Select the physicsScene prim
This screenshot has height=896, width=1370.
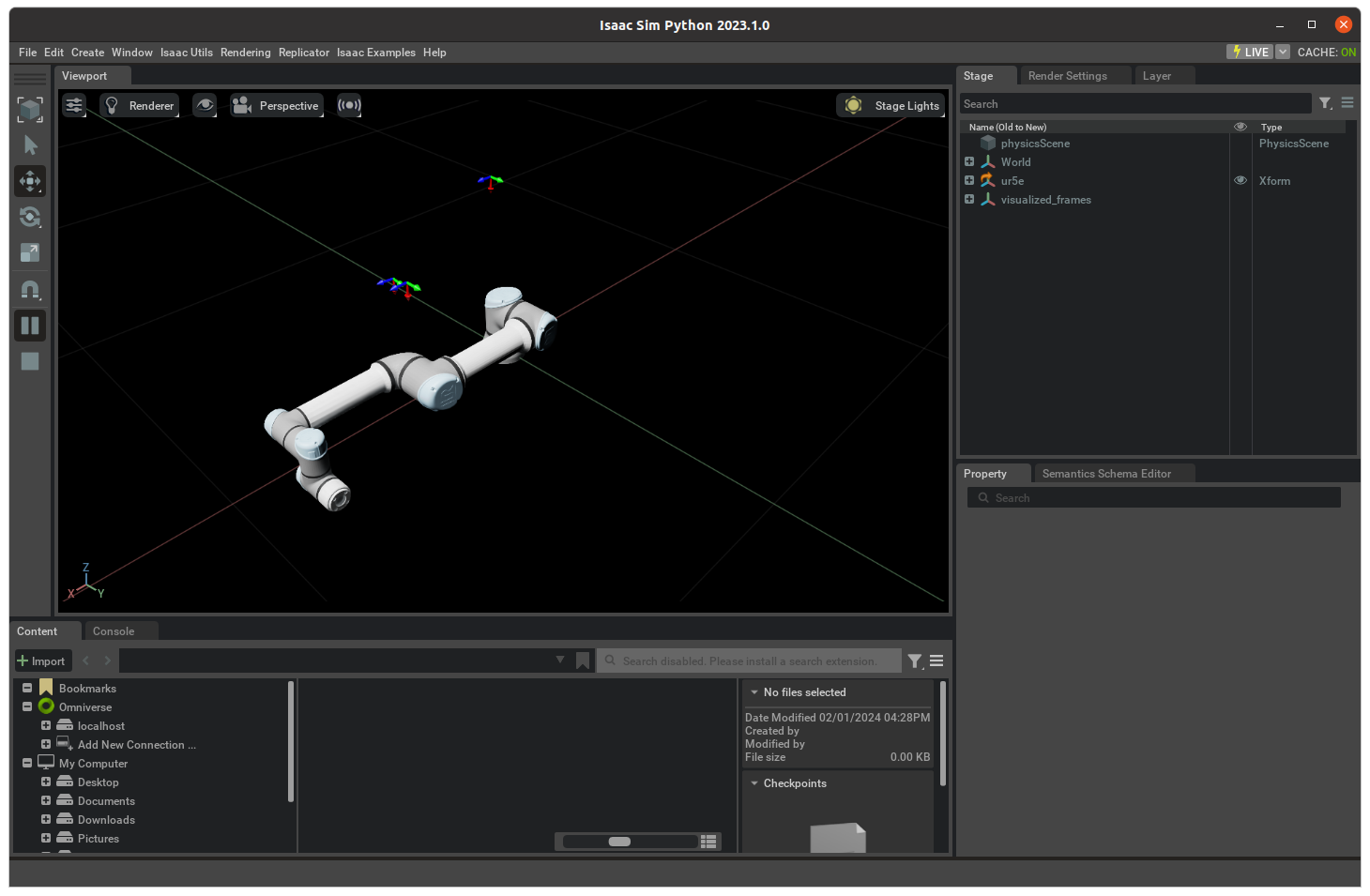click(x=1035, y=144)
